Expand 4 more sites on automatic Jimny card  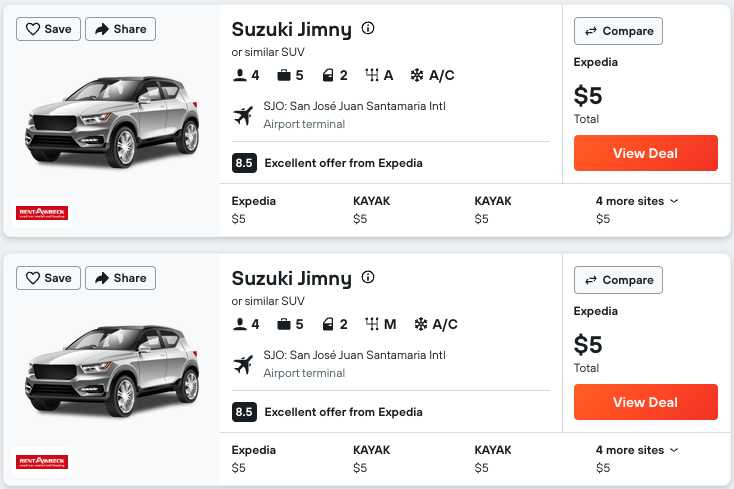pyautogui.click(x=637, y=201)
